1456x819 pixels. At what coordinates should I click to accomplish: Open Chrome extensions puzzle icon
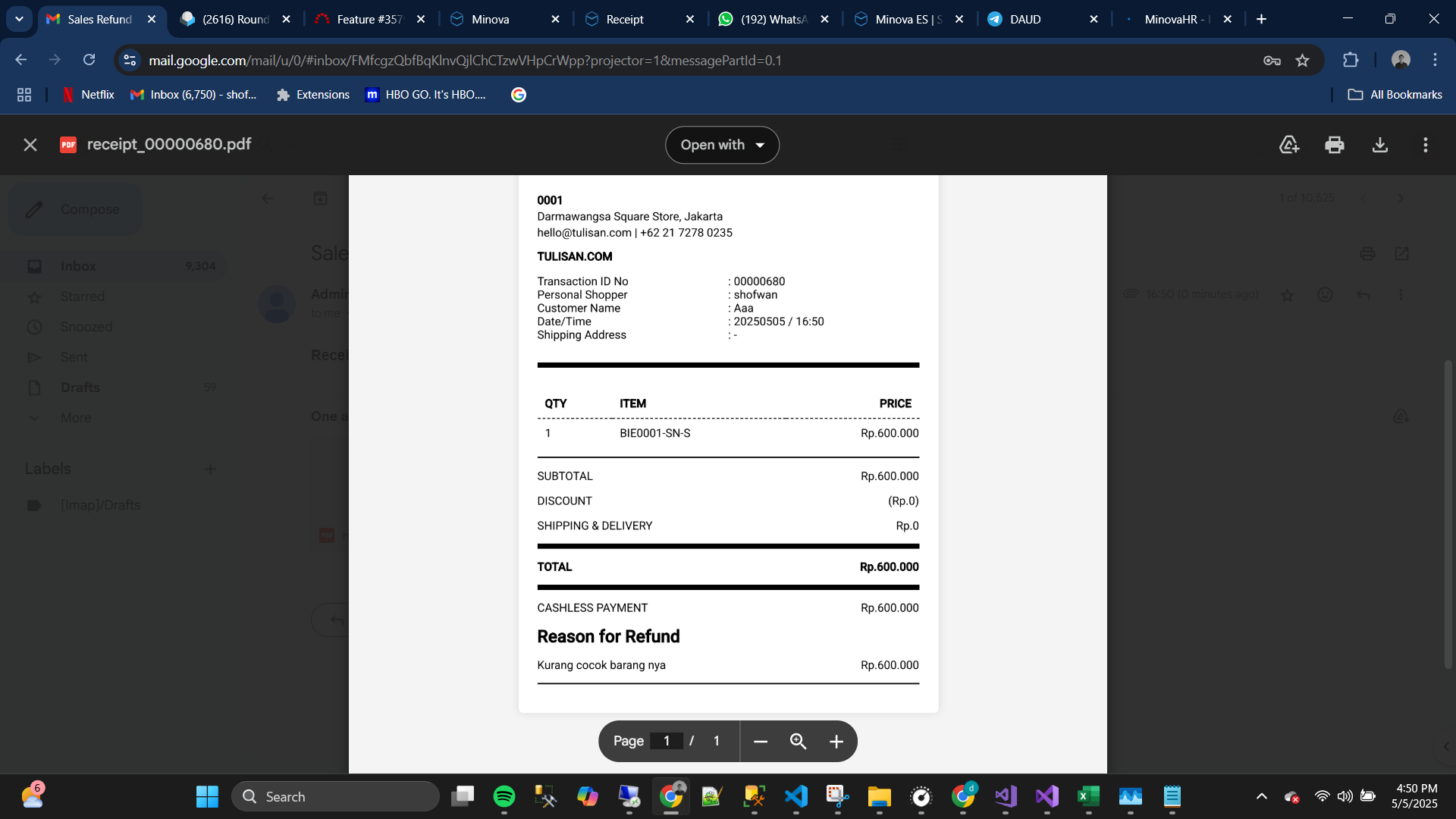pos(1351,60)
